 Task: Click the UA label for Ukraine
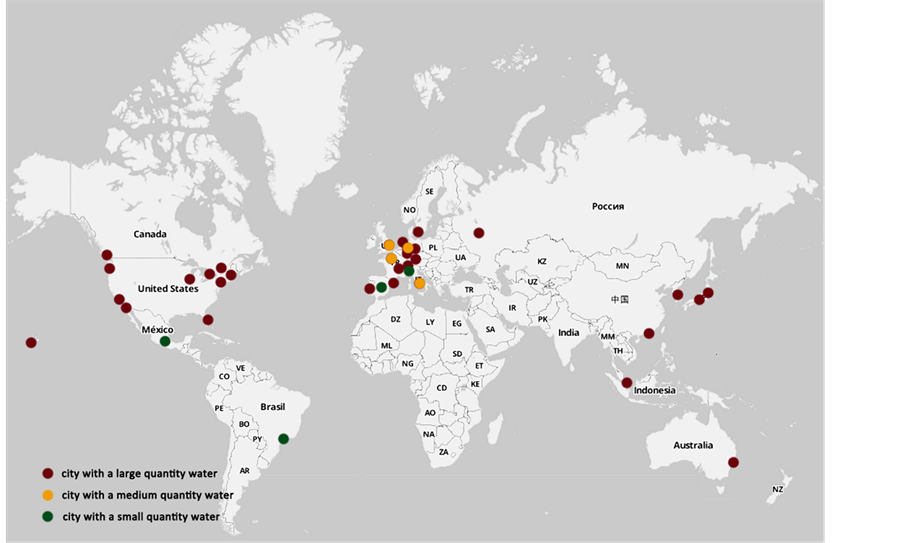click(460, 257)
